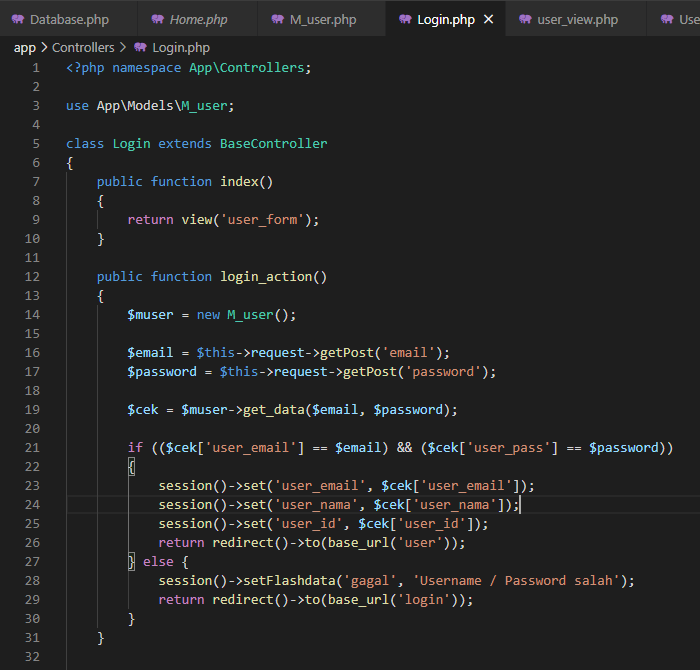This screenshot has height=670, width=700.
Task: Click 'user_nama' session key on line 24
Action: 316,505
